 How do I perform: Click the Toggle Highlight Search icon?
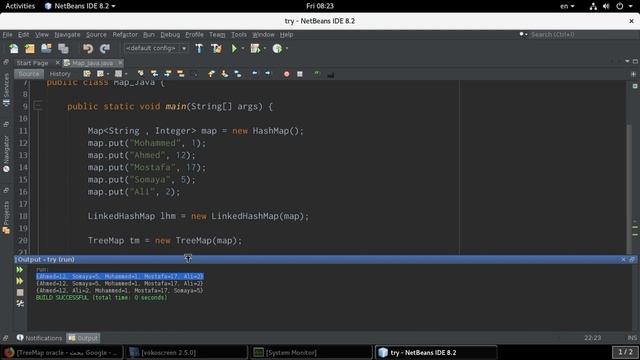click(x=181, y=74)
